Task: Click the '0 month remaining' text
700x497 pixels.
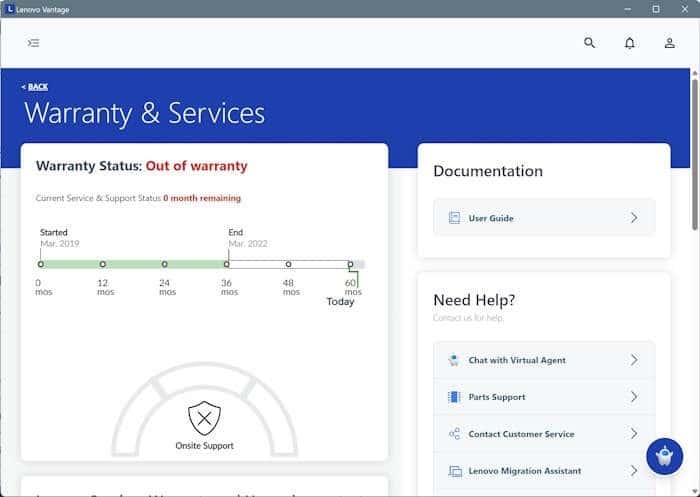Action: pyautogui.click(x=202, y=198)
